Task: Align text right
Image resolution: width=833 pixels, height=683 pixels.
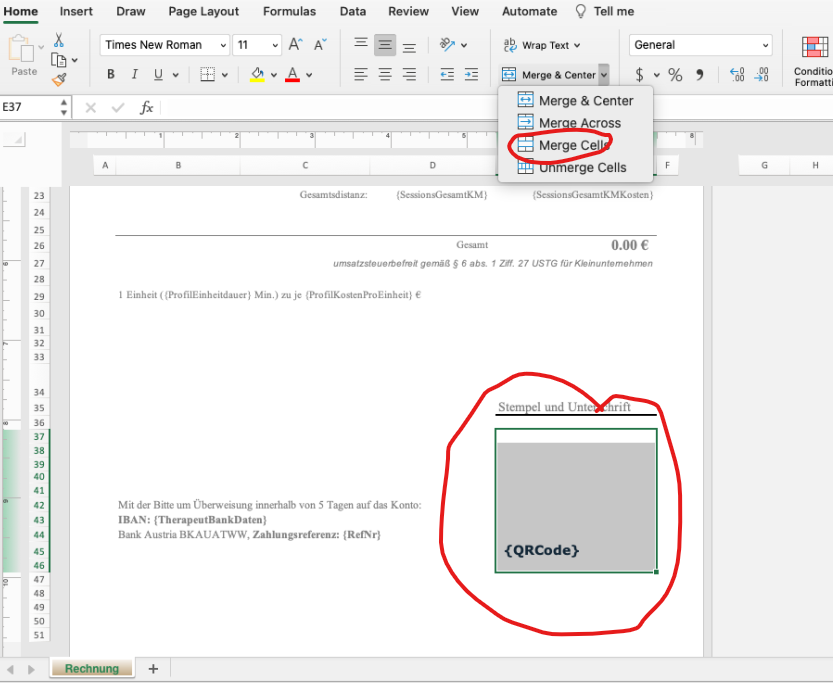Action: (409, 74)
